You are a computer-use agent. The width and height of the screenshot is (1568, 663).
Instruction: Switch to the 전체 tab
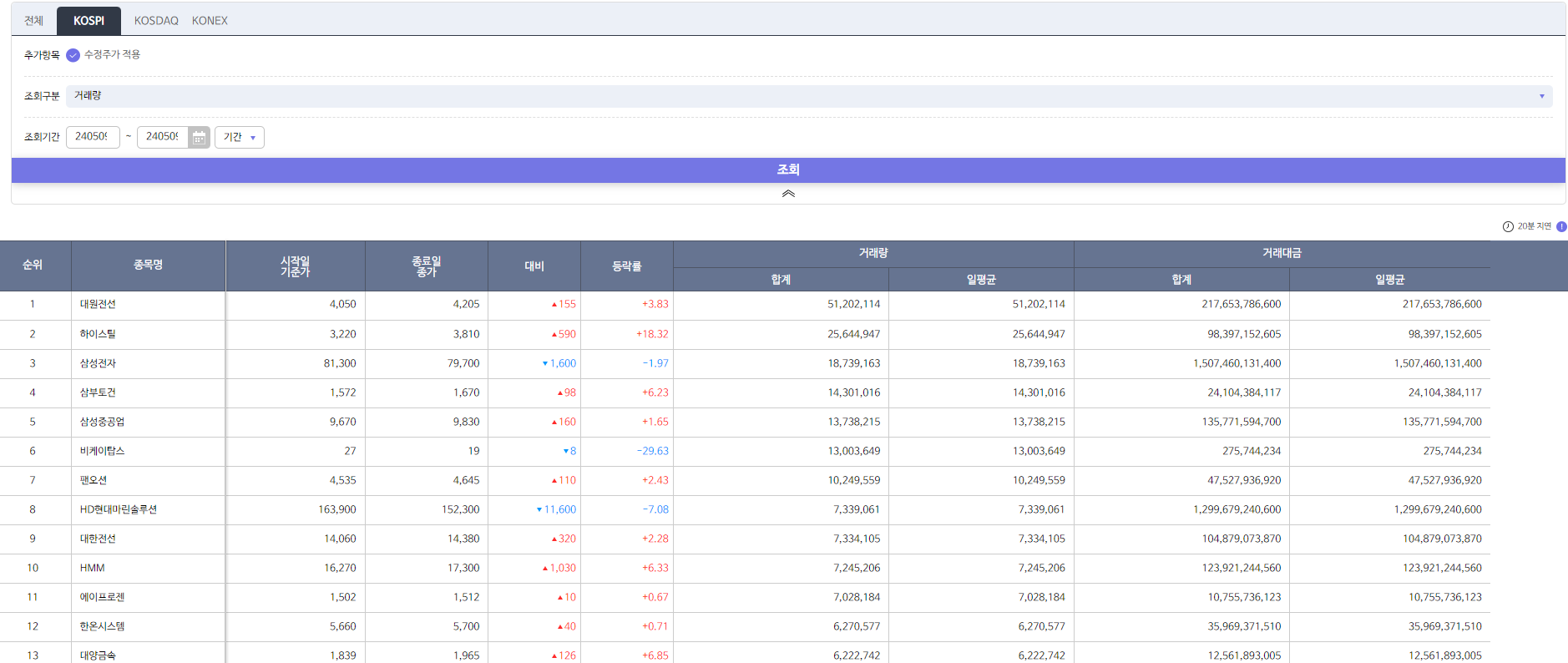pyautogui.click(x=33, y=21)
